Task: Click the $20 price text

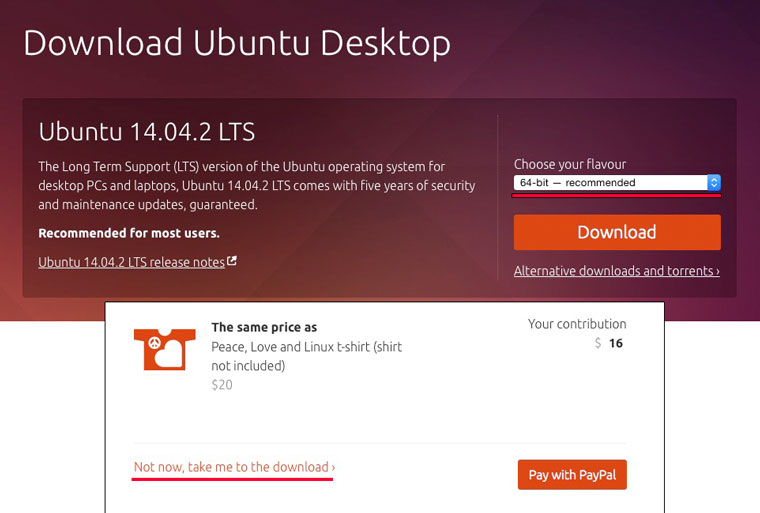Action: coord(222,384)
